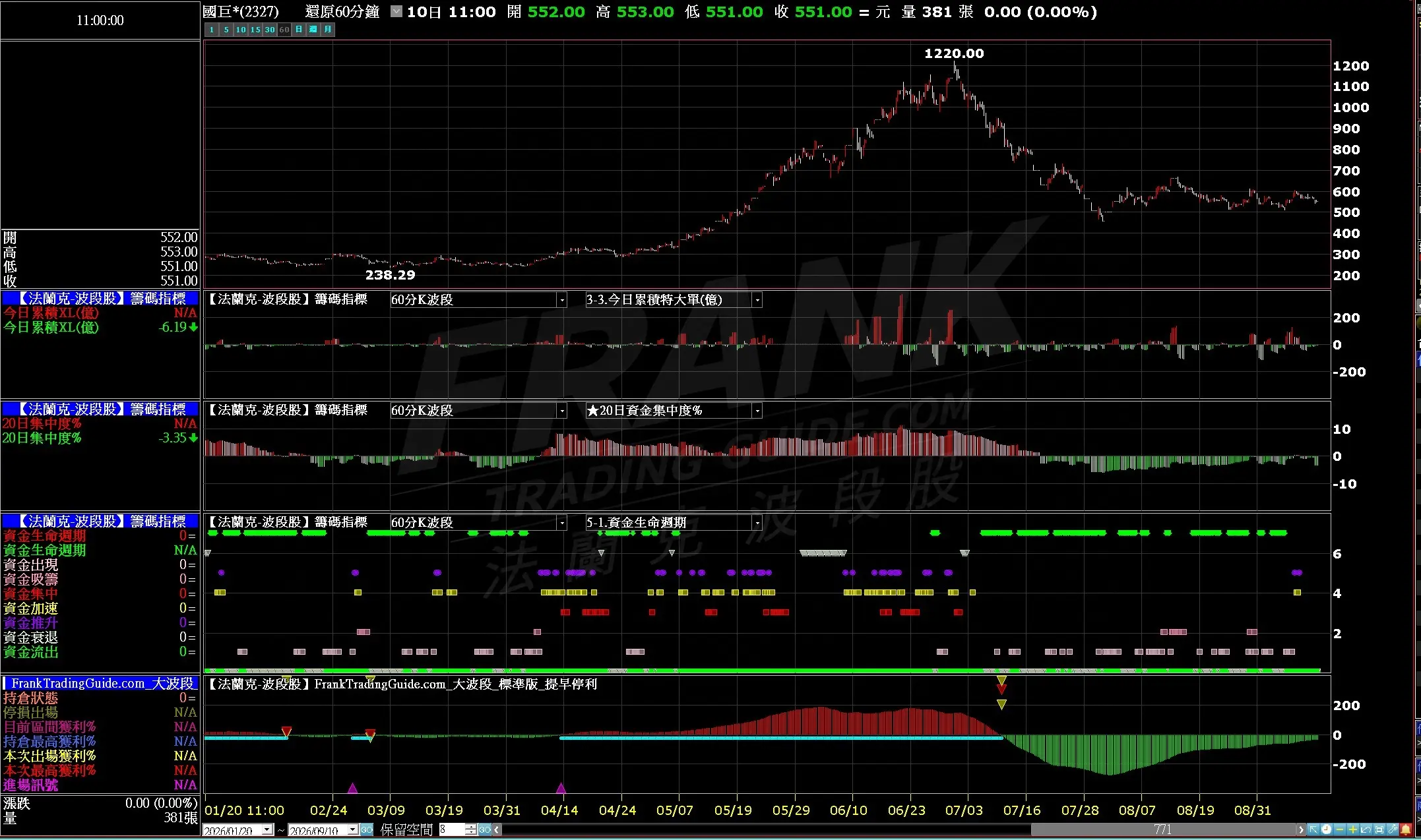The width and height of the screenshot is (1421, 840).
Task: Click magenta entry signal marker near 04/14
Action: tap(561, 788)
